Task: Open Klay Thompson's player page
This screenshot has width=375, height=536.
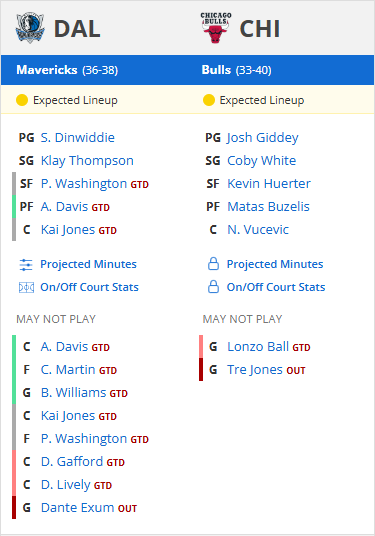Action: point(87,161)
